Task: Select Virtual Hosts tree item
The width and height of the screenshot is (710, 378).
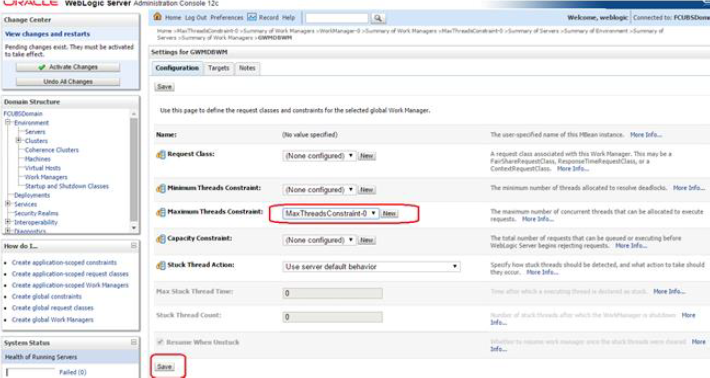Action: point(43,168)
